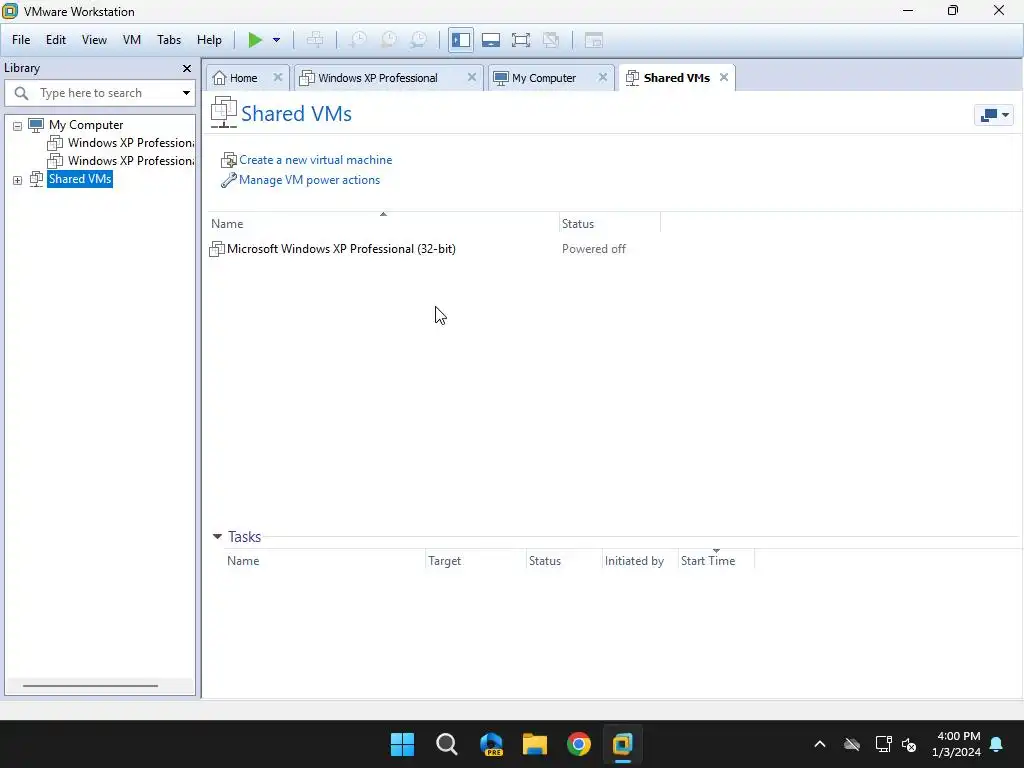
Task: Enter full screen mode icon
Action: tap(520, 40)
